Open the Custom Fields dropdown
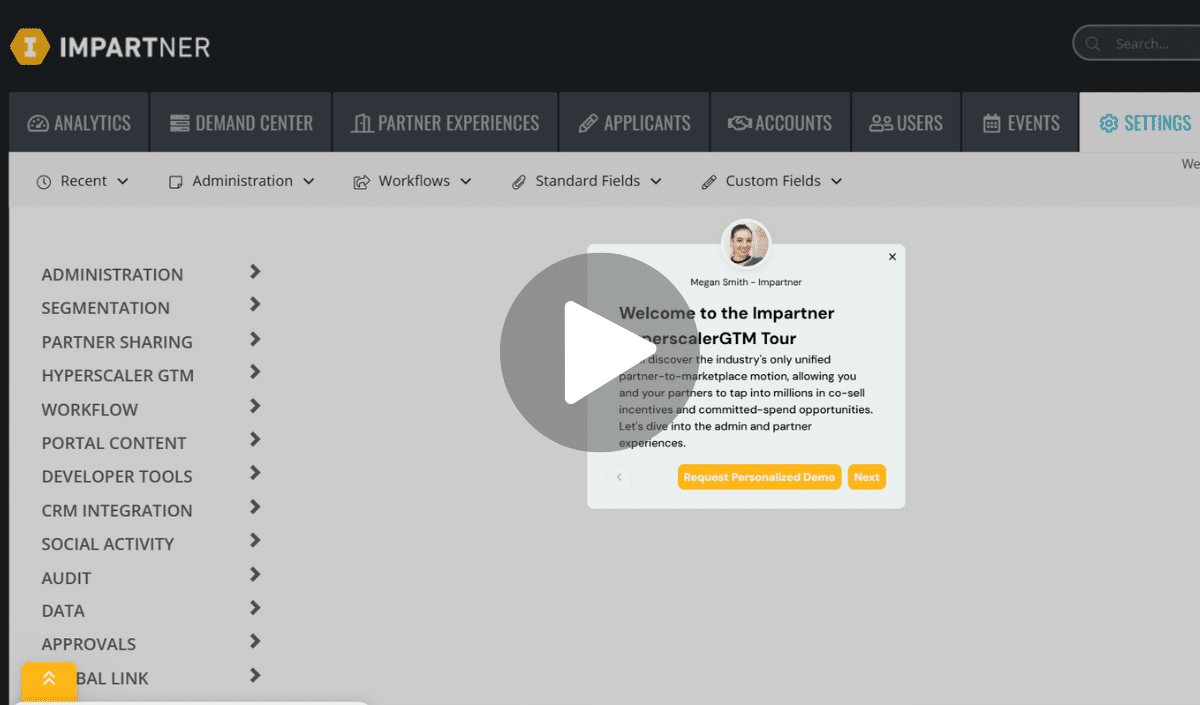The image size is (1200, 705). click(770, 181)
